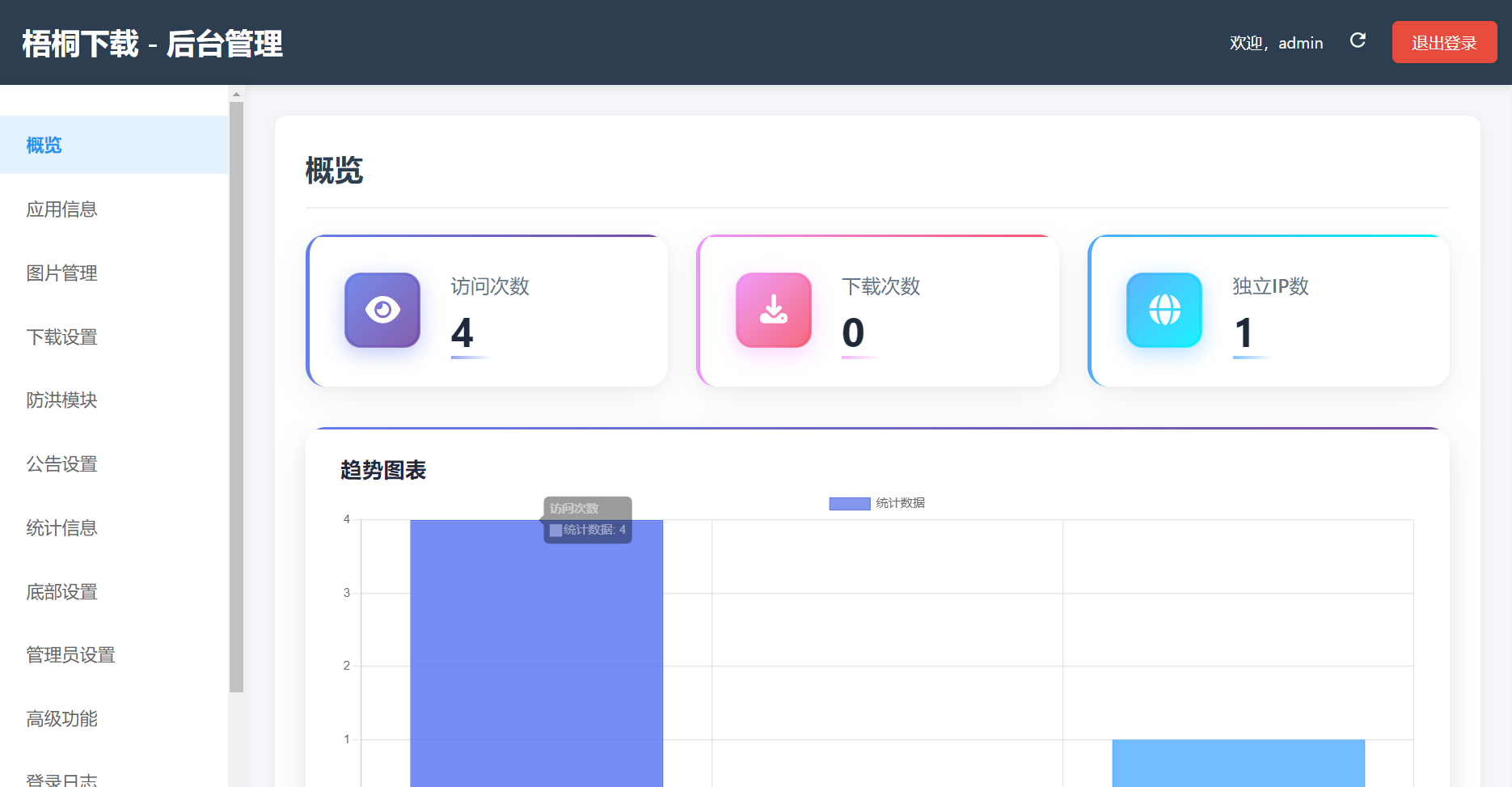Image resolution: width=1512 pixels, height=787 pixels.
Task: Click the refresh icon in header
Action: click(1358, 40)
